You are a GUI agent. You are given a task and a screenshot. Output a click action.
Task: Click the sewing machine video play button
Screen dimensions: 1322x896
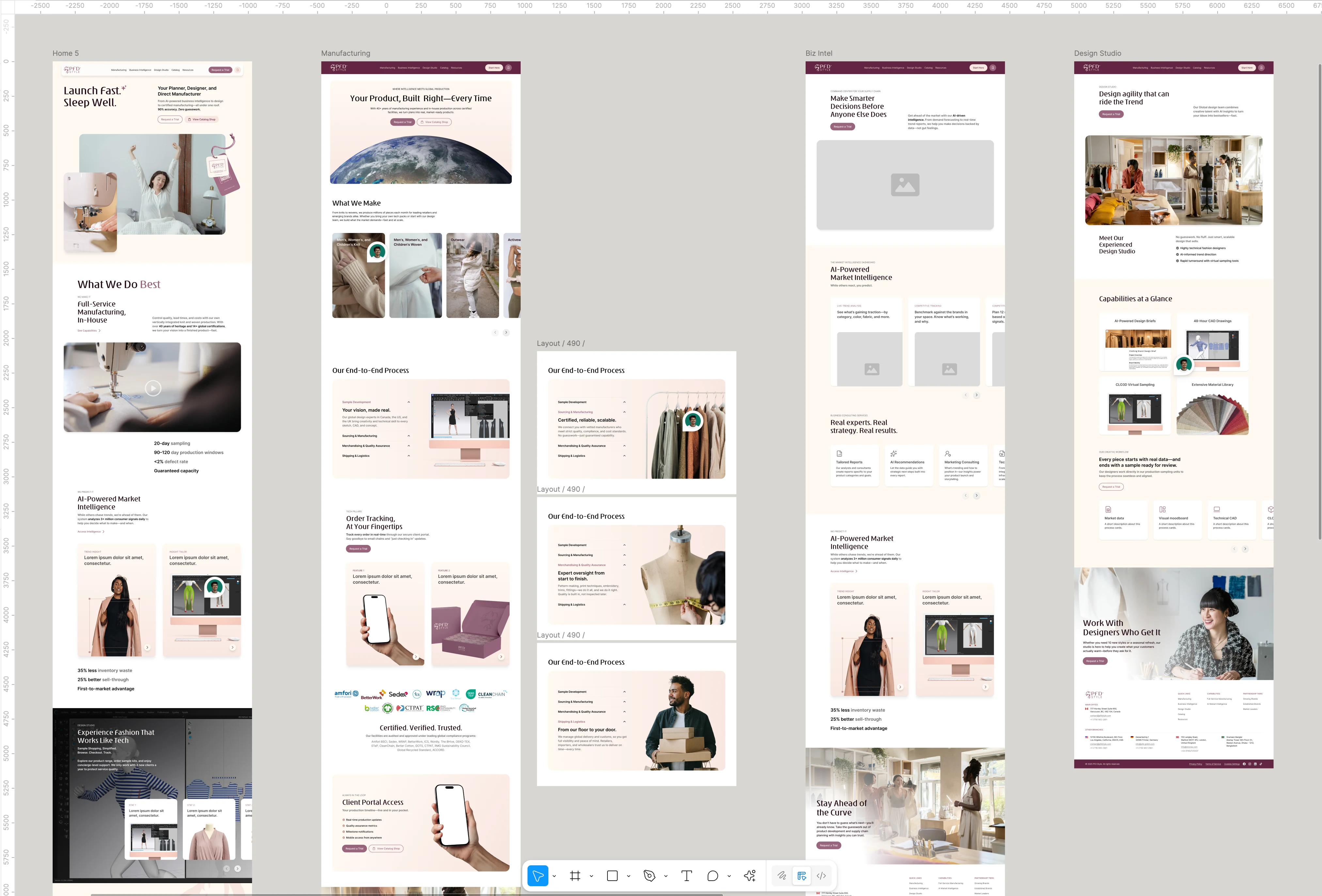(x=152, y=388)
